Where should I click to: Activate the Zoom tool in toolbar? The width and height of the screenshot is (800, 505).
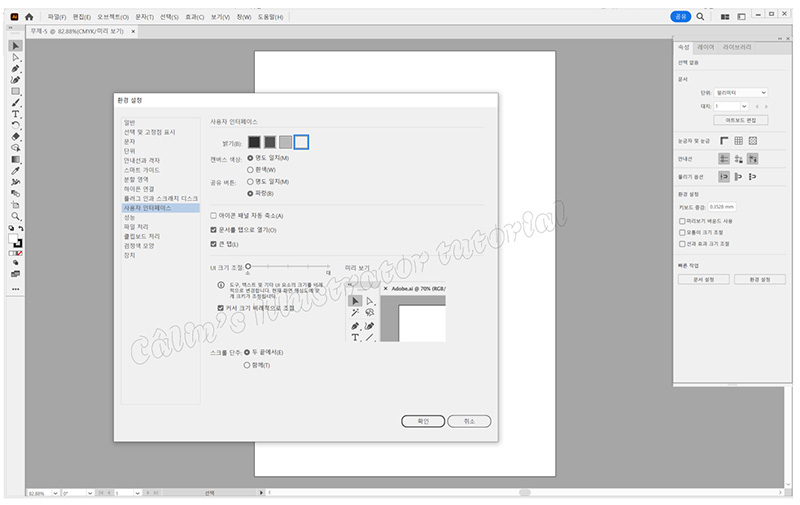tap(15, 216)
